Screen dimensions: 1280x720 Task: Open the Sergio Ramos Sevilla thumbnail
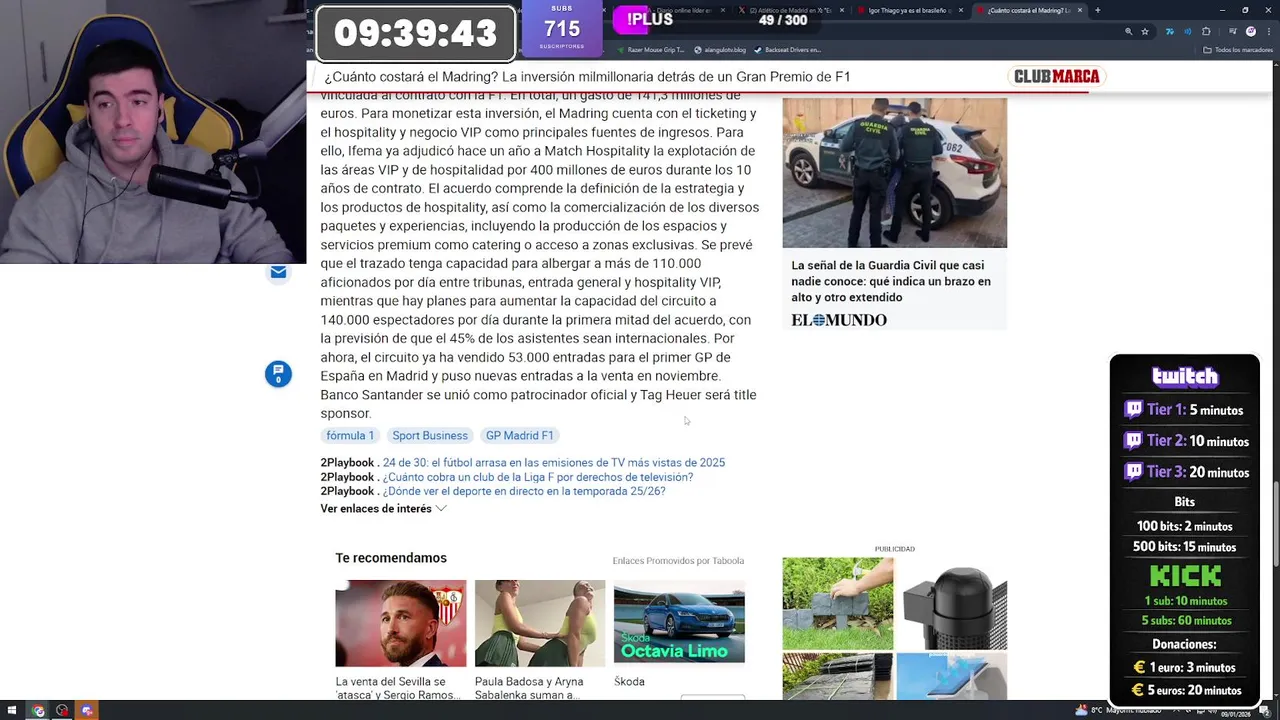400,623
